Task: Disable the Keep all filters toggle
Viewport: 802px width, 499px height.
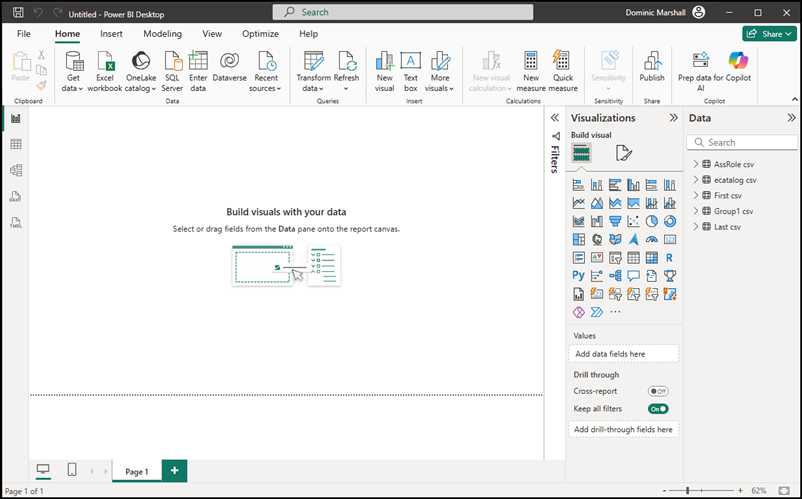Action: (658, 409)
